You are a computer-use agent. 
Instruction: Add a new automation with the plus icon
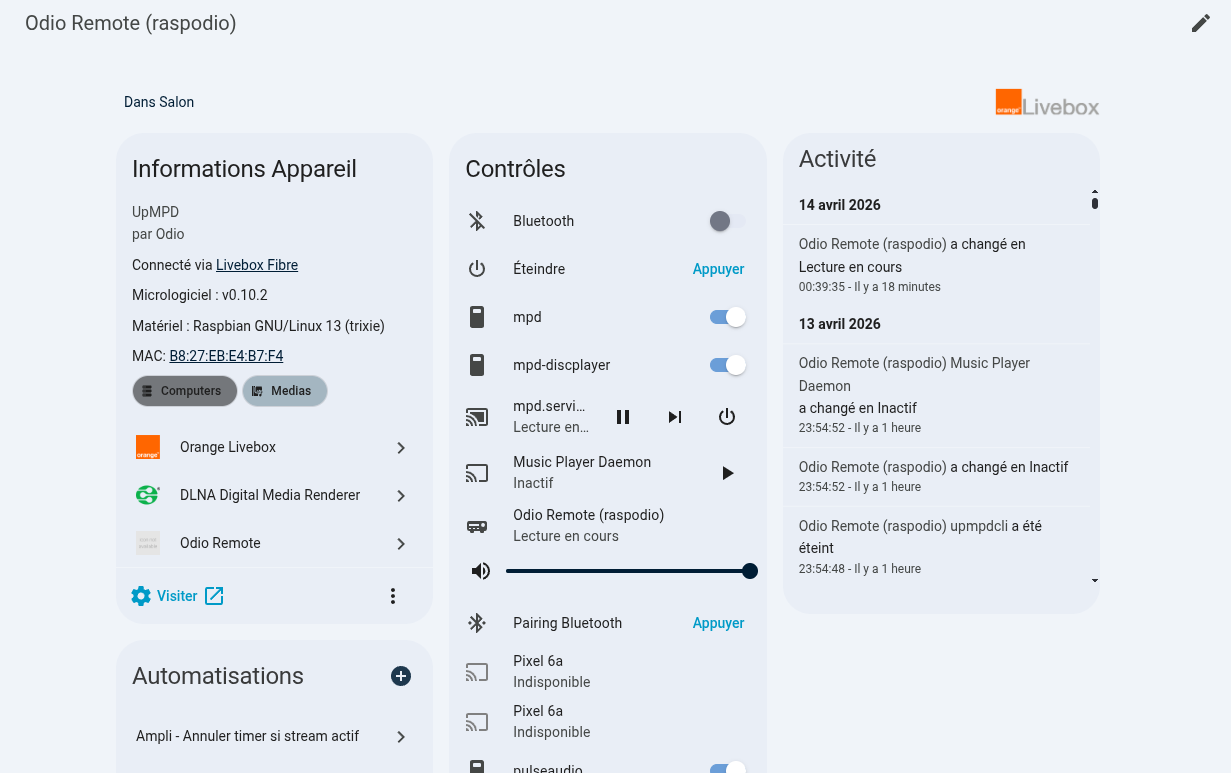(401, 676)
